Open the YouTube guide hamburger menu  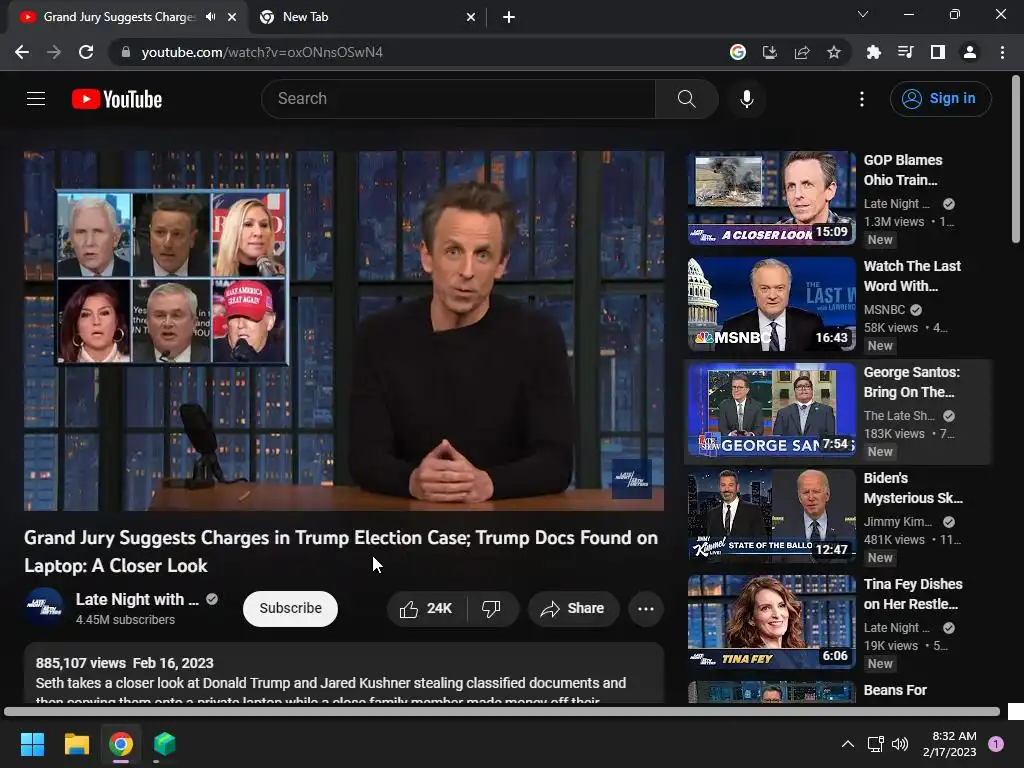tap(36, 99)
